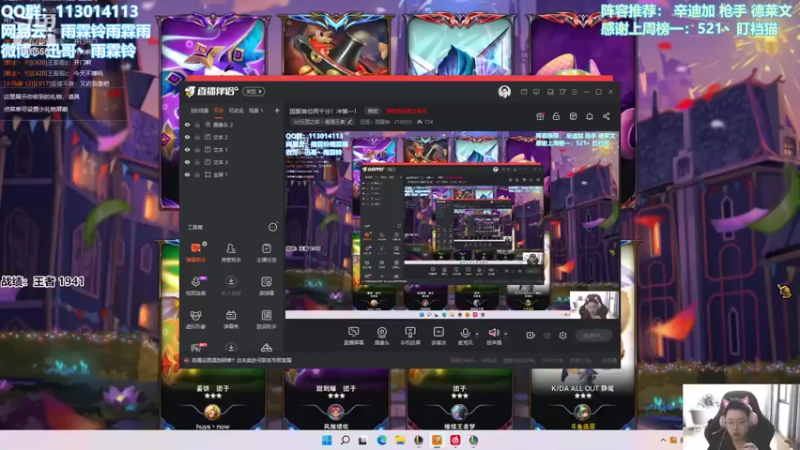Screen dimensions: 800x450
Task: Open the 弹幕助手 danmaku assistant tool
Action: (x=196, y=252)
